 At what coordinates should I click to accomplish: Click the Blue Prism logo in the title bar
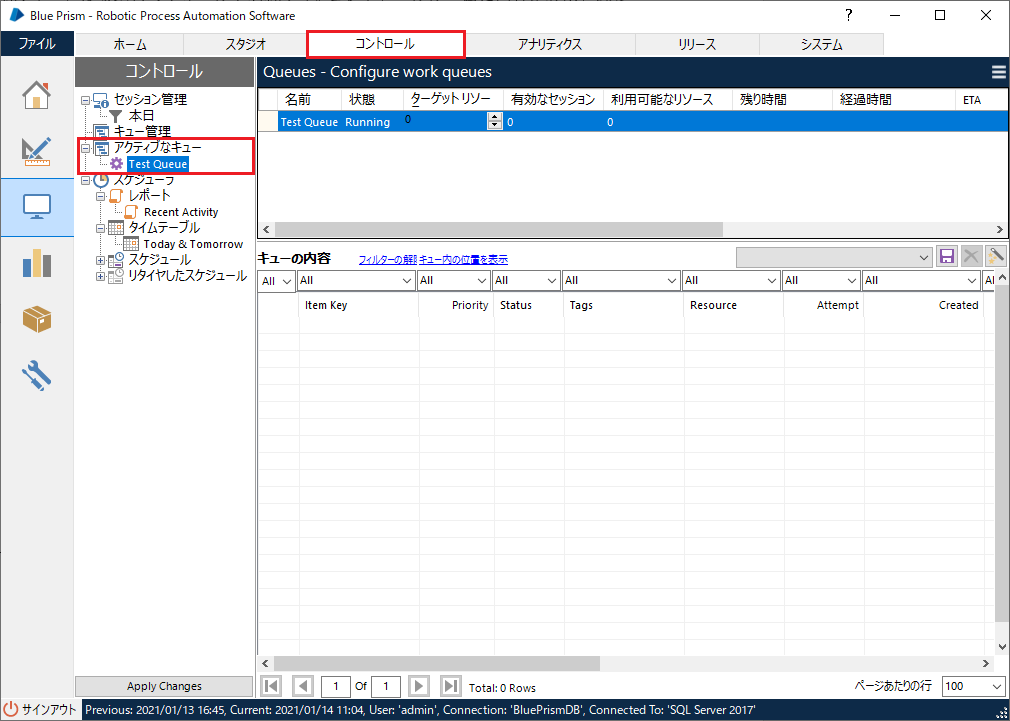[x=17, y=15]
